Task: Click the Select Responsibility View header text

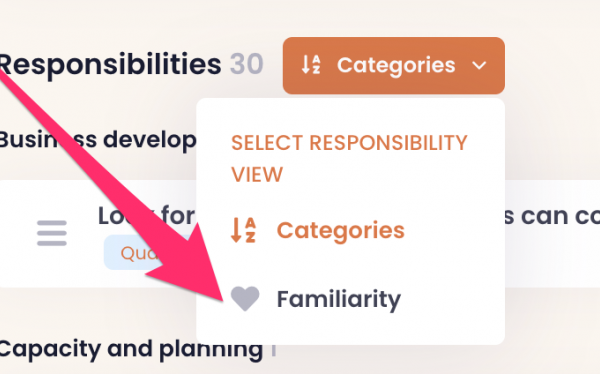Action: [349, 158]
